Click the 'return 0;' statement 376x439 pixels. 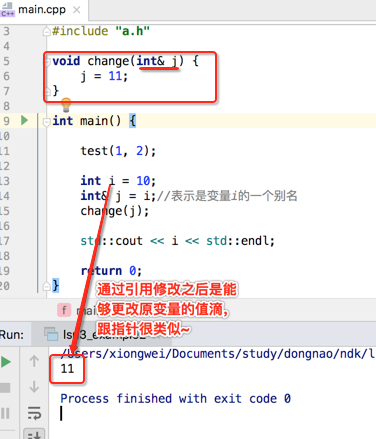111,271
